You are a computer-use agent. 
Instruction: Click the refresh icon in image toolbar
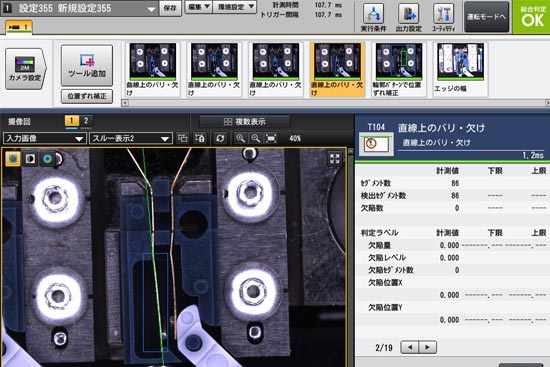(x=220, y=138)
